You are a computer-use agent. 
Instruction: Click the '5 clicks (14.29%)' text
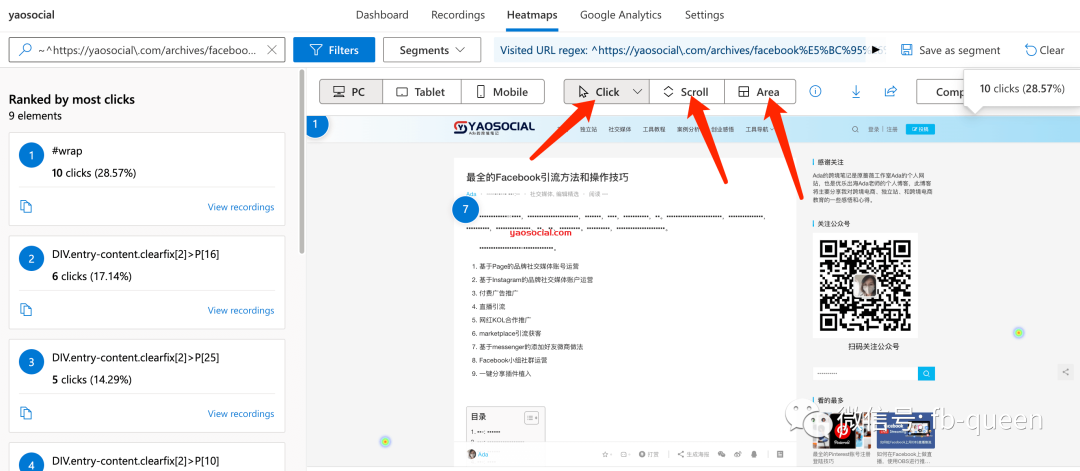pyautogui.click(x=90, y=379)
